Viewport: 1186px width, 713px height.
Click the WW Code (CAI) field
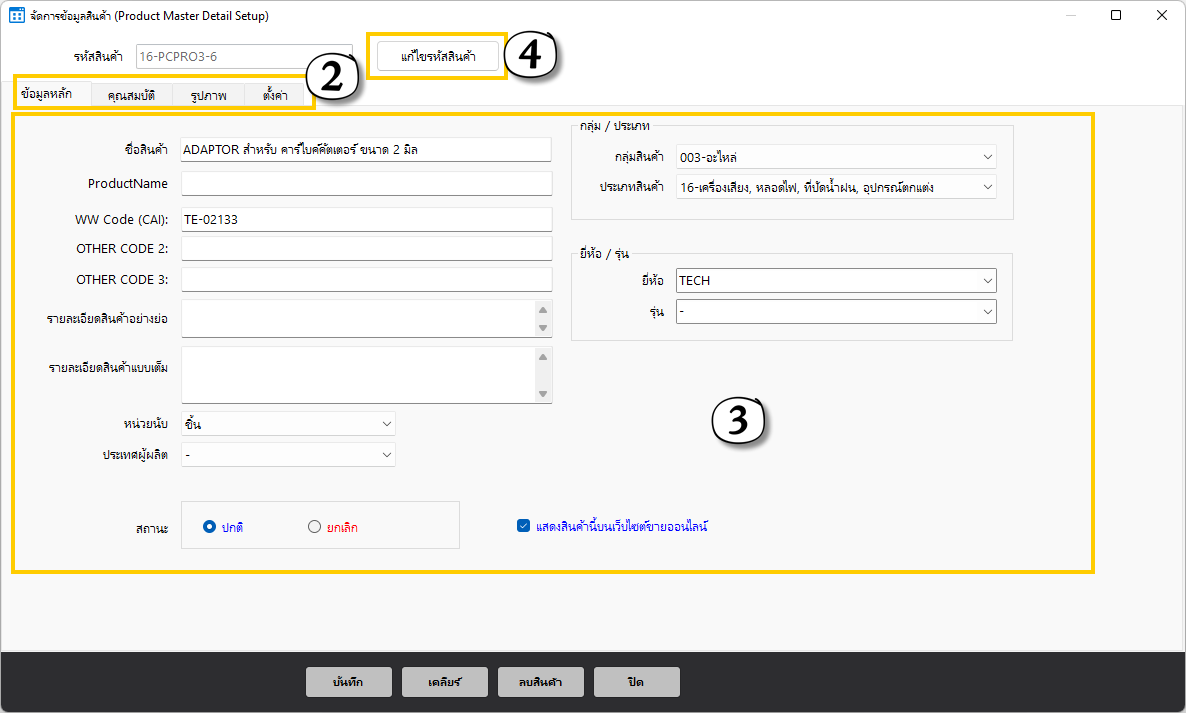(366, 220)
